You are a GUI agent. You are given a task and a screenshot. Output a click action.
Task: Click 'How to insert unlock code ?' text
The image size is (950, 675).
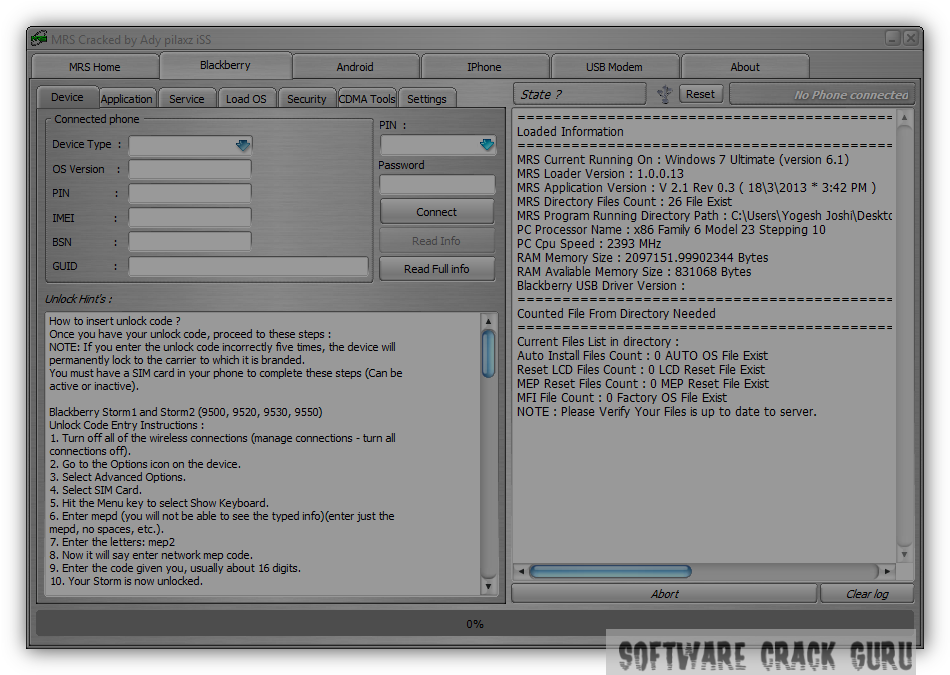pos(115,321)
